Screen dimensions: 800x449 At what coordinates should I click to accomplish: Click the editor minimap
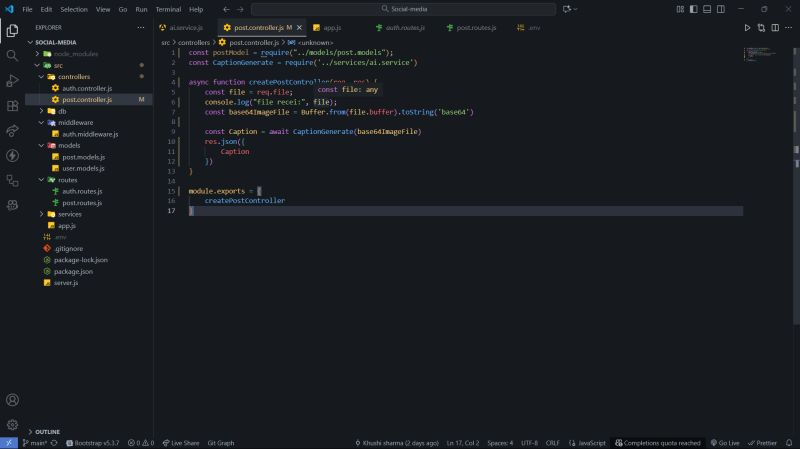pos(760,54)
